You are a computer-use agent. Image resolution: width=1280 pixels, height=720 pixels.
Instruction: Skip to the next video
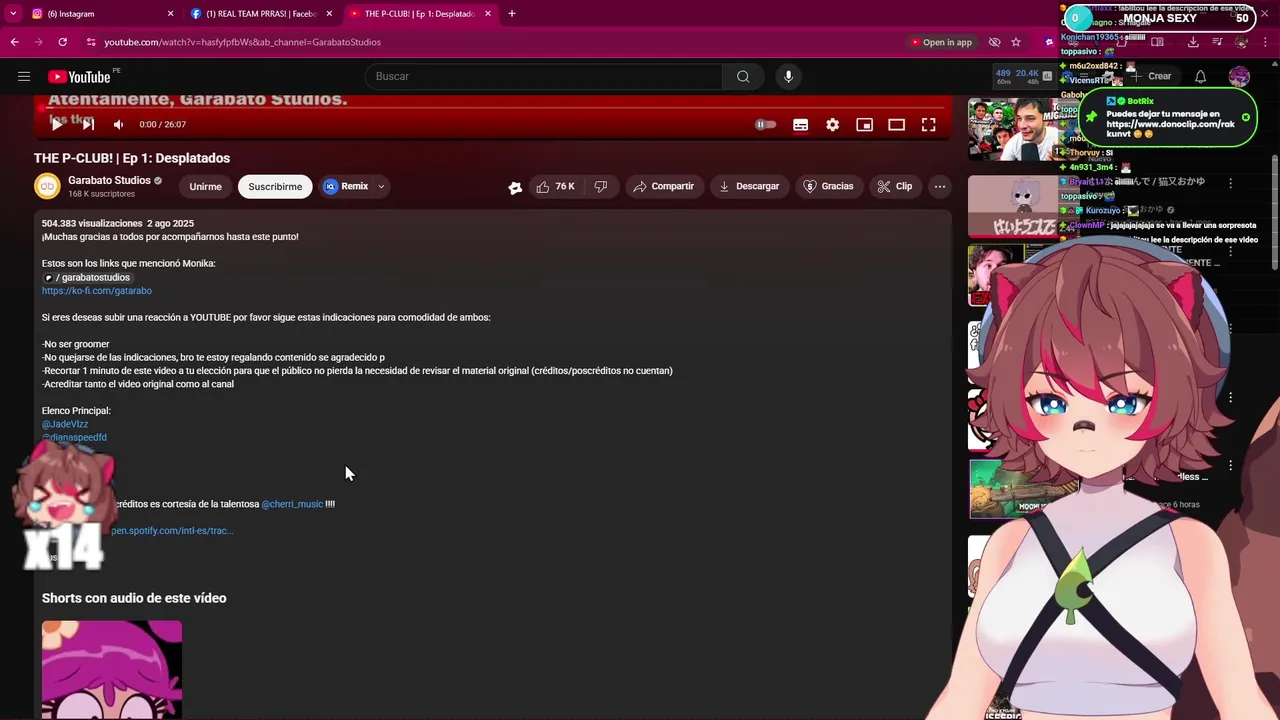(x=88, y=124)
